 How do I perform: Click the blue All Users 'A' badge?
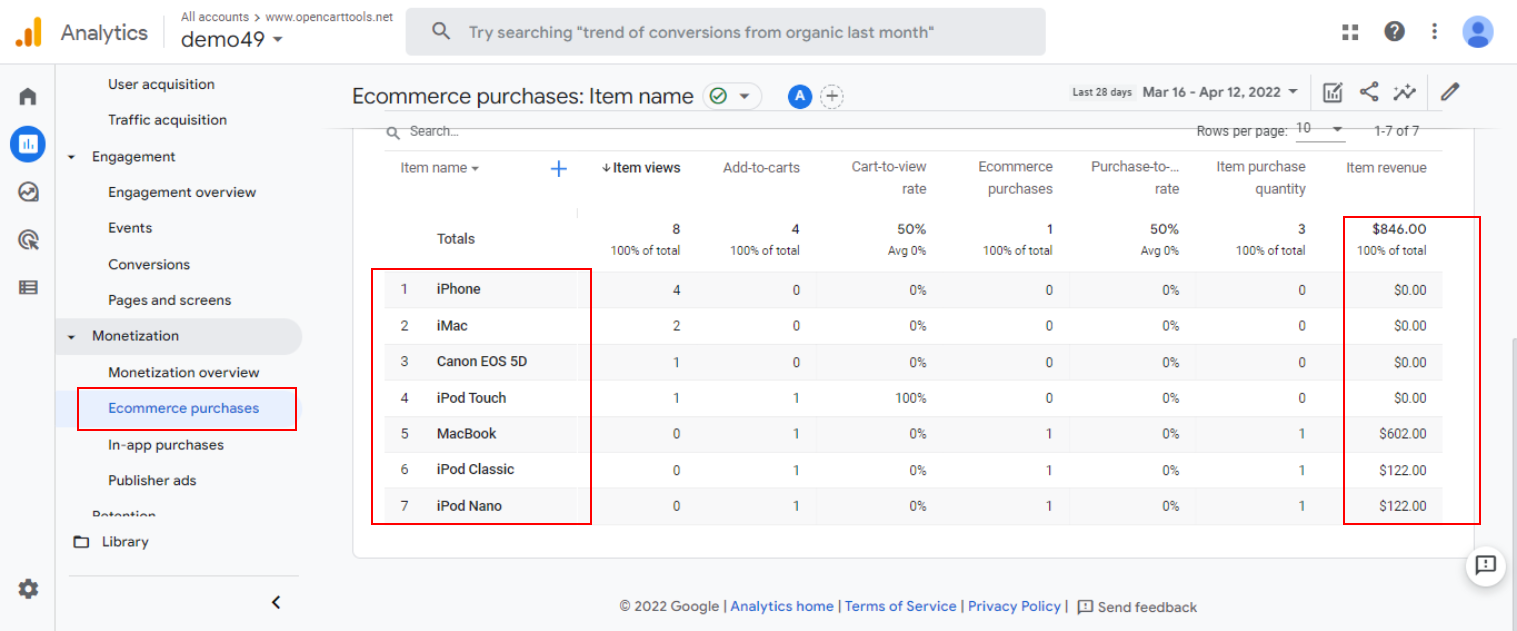coord(799,96)
